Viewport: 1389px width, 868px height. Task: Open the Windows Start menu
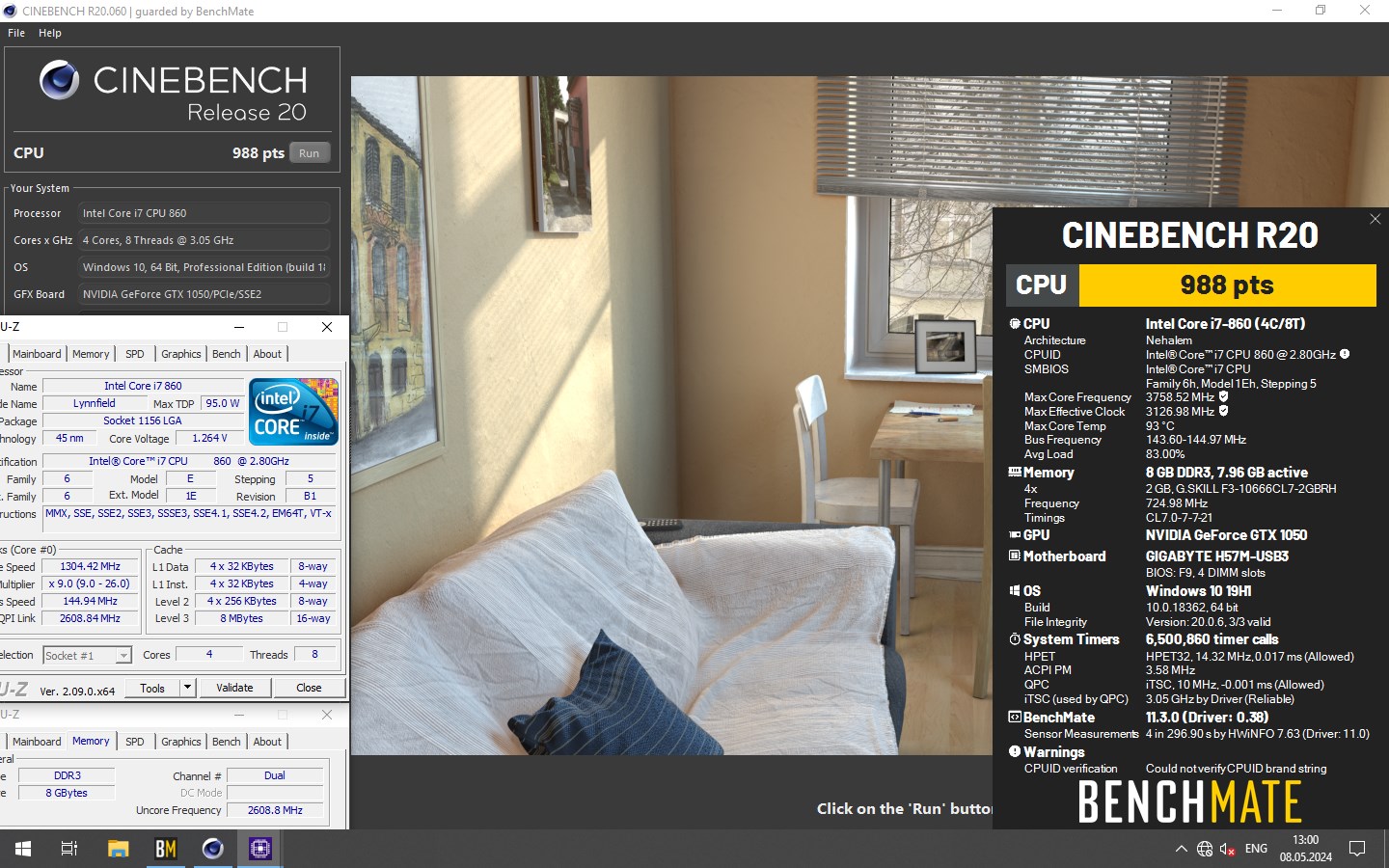pos(23,849)
